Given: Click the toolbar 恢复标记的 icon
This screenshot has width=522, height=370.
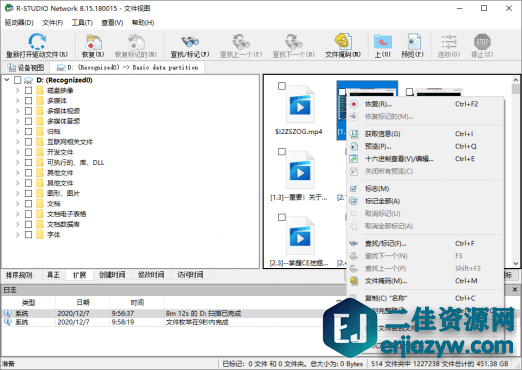Looking at the screenshot, I should click(x=136, y=42).
